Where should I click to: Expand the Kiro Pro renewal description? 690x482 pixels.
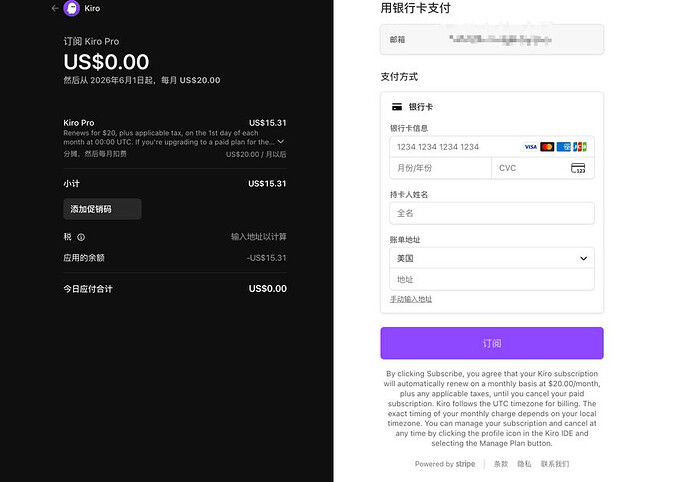[x=281, y=142]
